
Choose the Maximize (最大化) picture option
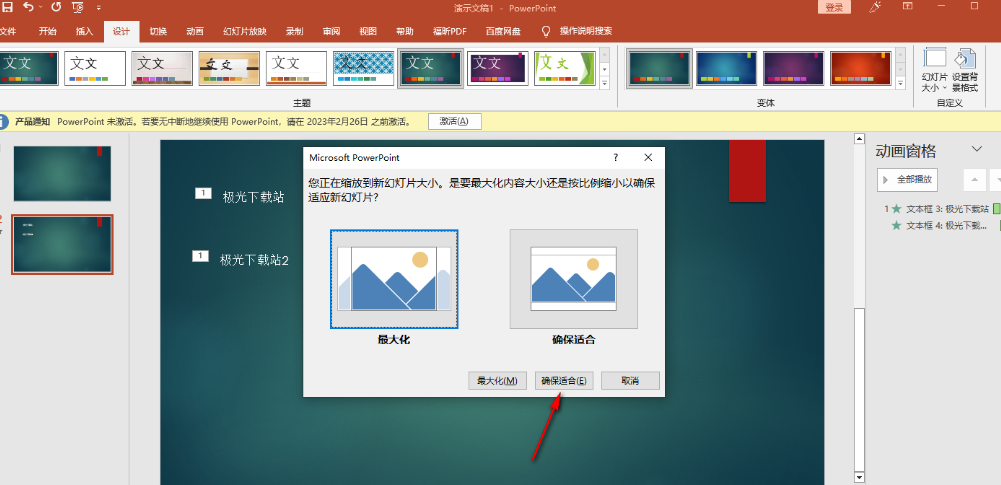(394, 279)
